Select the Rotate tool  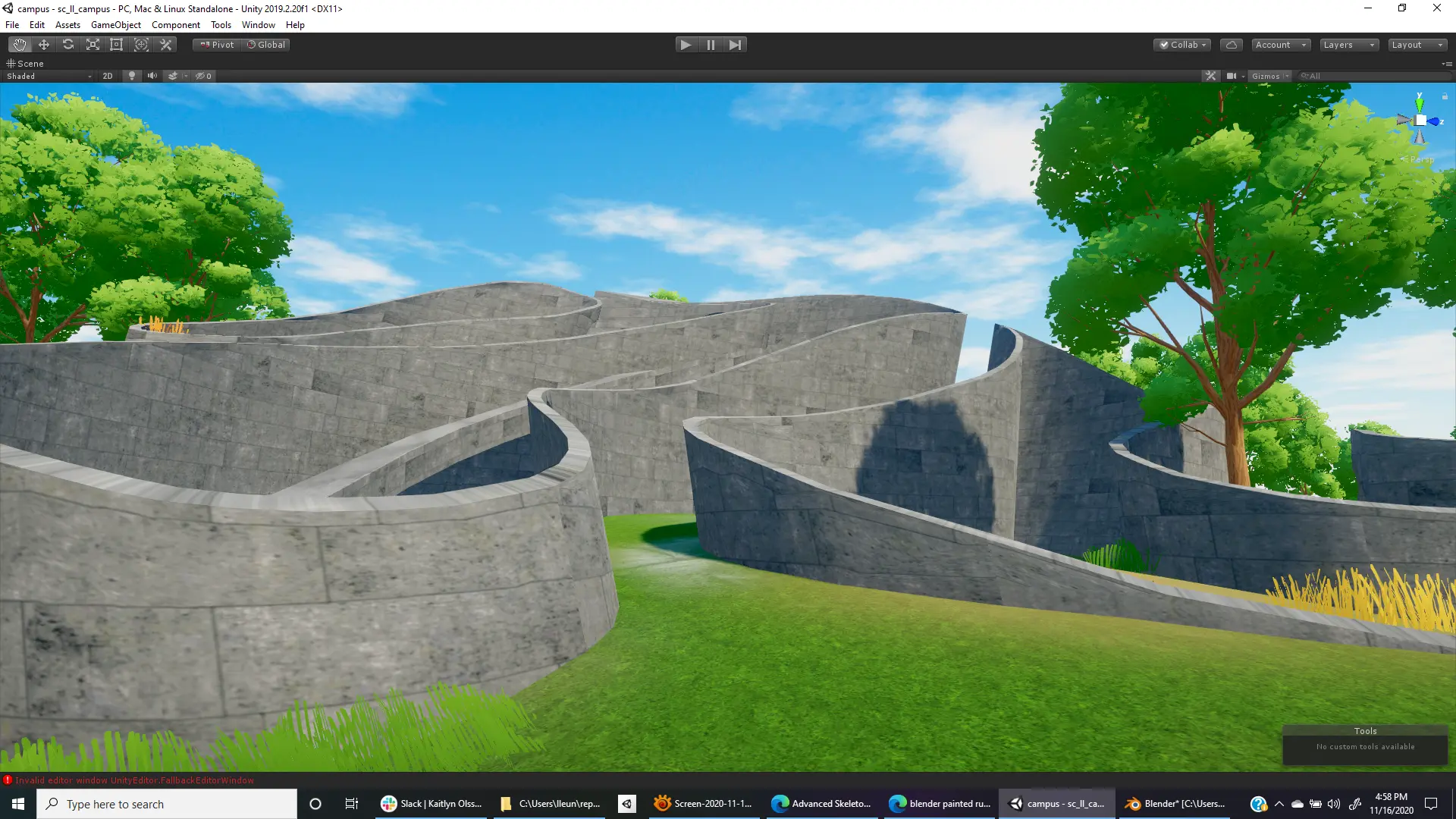pyautogui.click(x=68, y=45)
